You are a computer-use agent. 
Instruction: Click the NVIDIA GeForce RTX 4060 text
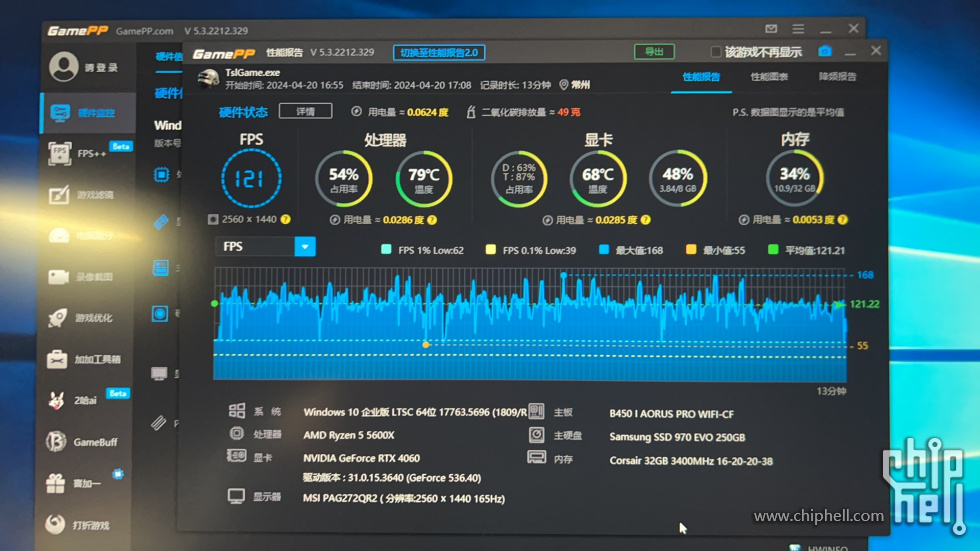(361, 459)
